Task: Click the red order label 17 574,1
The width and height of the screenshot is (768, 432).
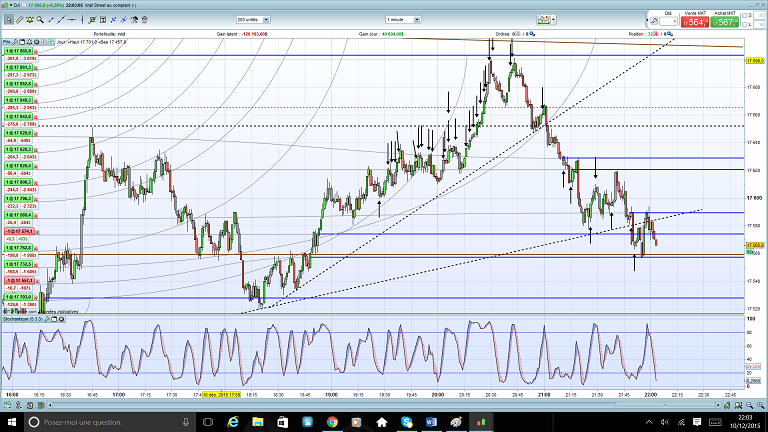Action: (19, 231)
